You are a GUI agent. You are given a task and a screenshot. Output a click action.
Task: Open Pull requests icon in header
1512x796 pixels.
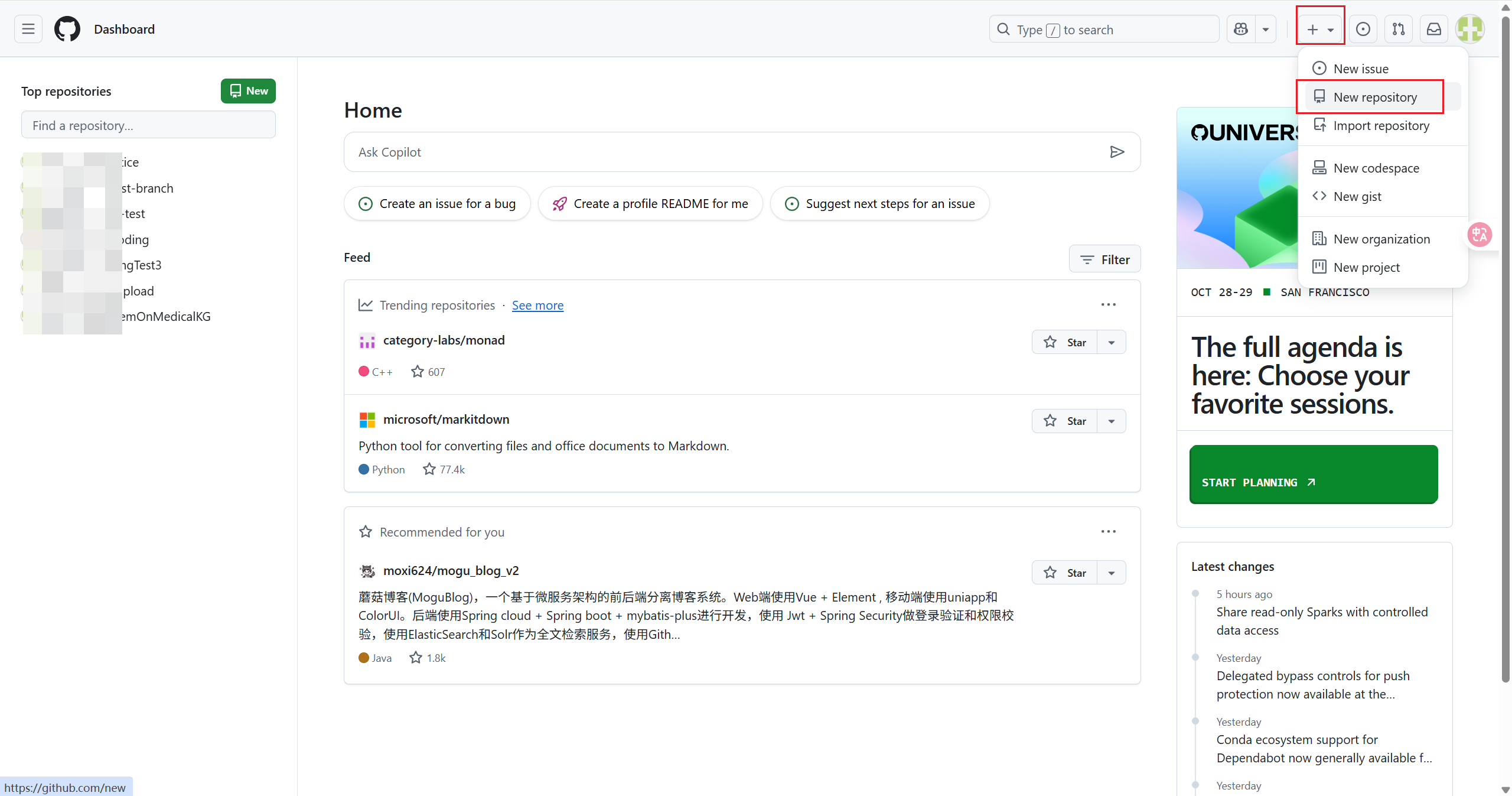[x=1399, y=29]
